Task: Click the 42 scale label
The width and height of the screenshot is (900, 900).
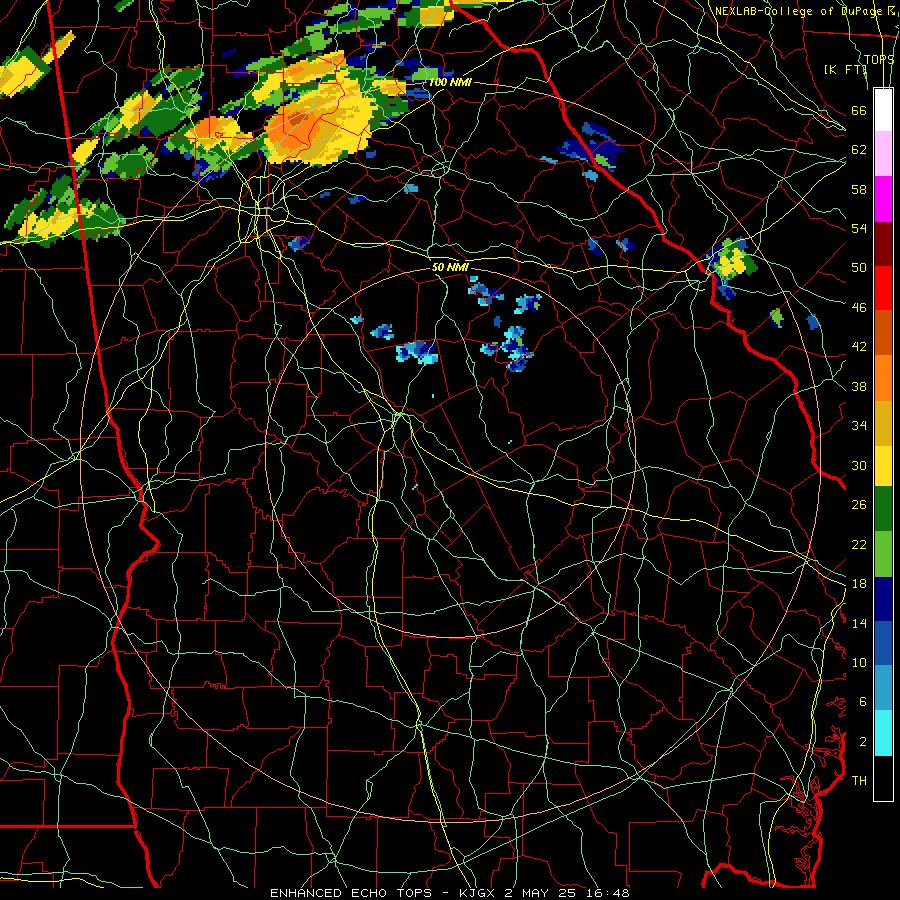Action: point(859,347)
